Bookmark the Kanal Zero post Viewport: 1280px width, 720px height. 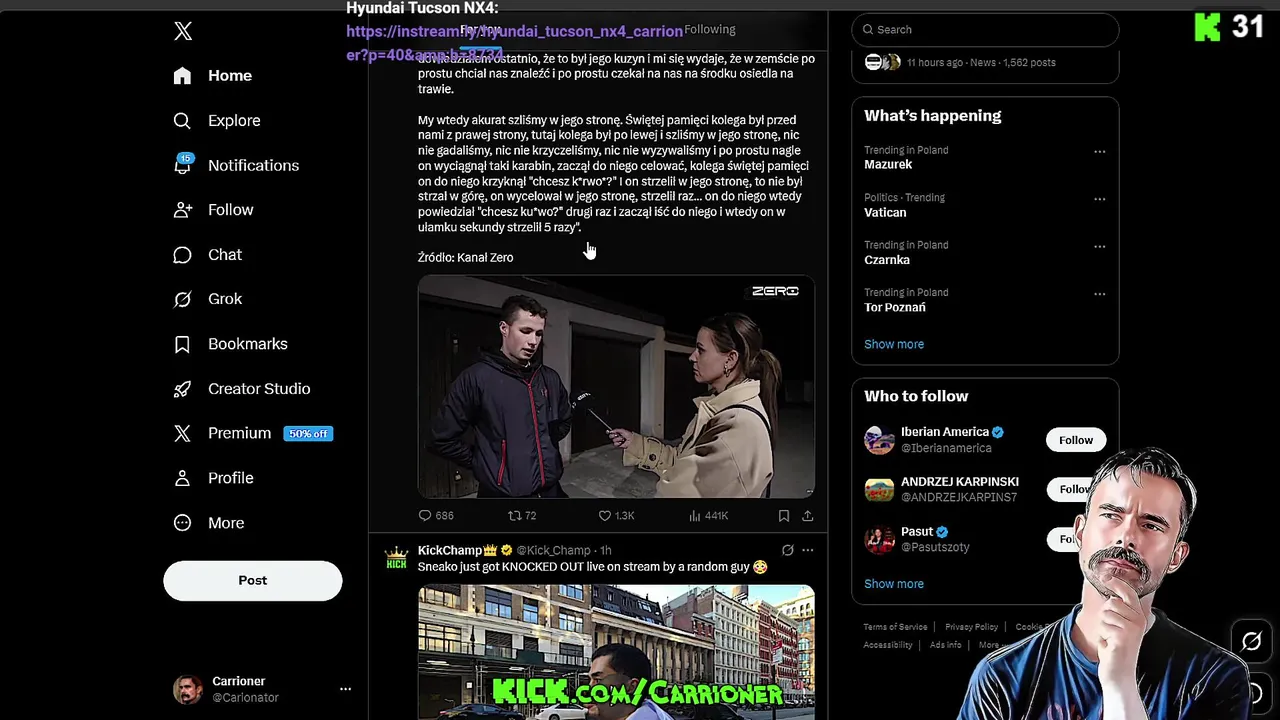click(784, 516)
